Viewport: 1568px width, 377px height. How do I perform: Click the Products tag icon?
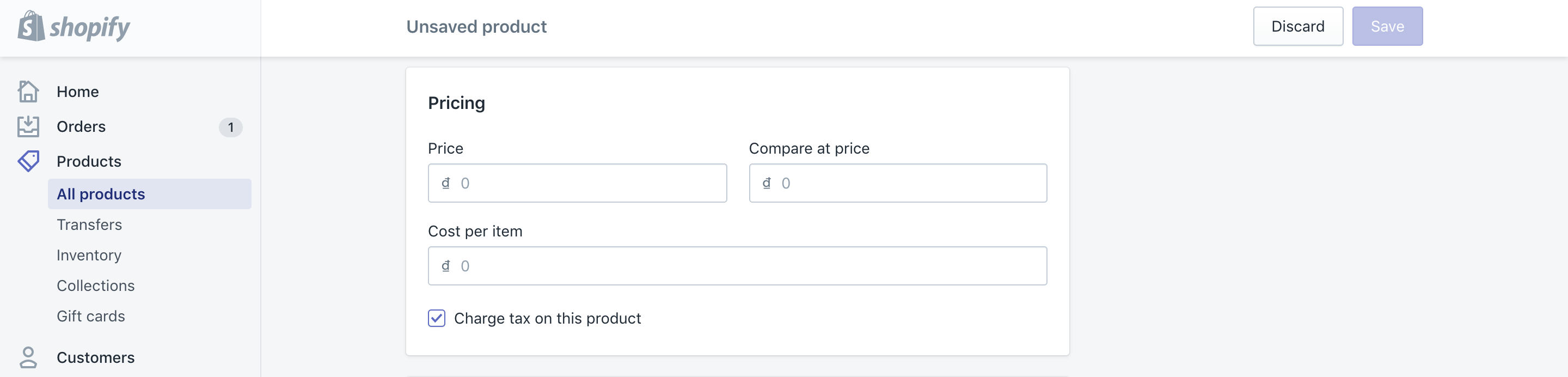28,161
